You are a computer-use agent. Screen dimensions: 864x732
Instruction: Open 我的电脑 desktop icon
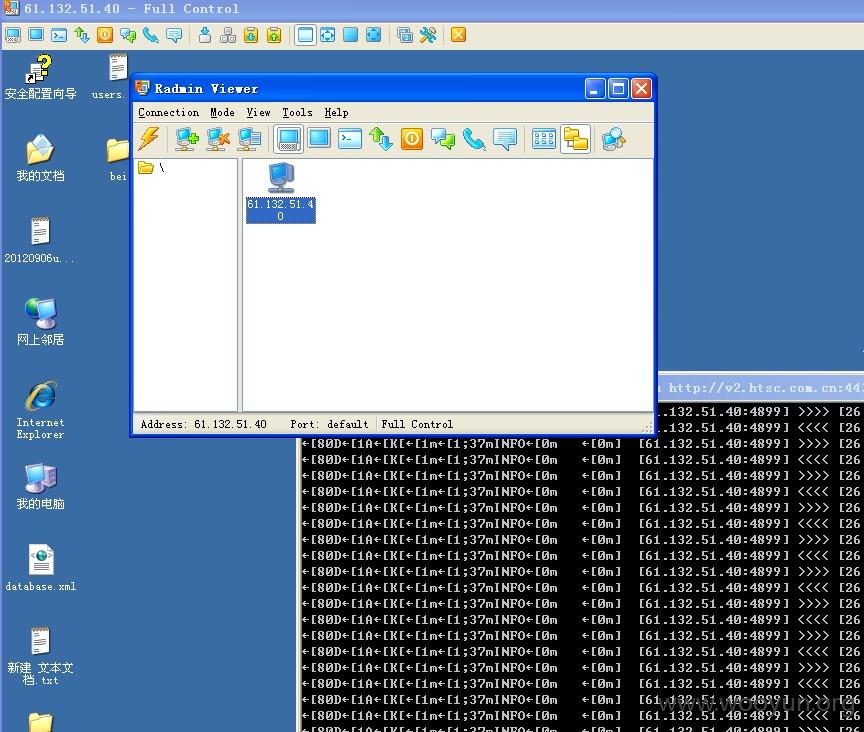point(40,486)
